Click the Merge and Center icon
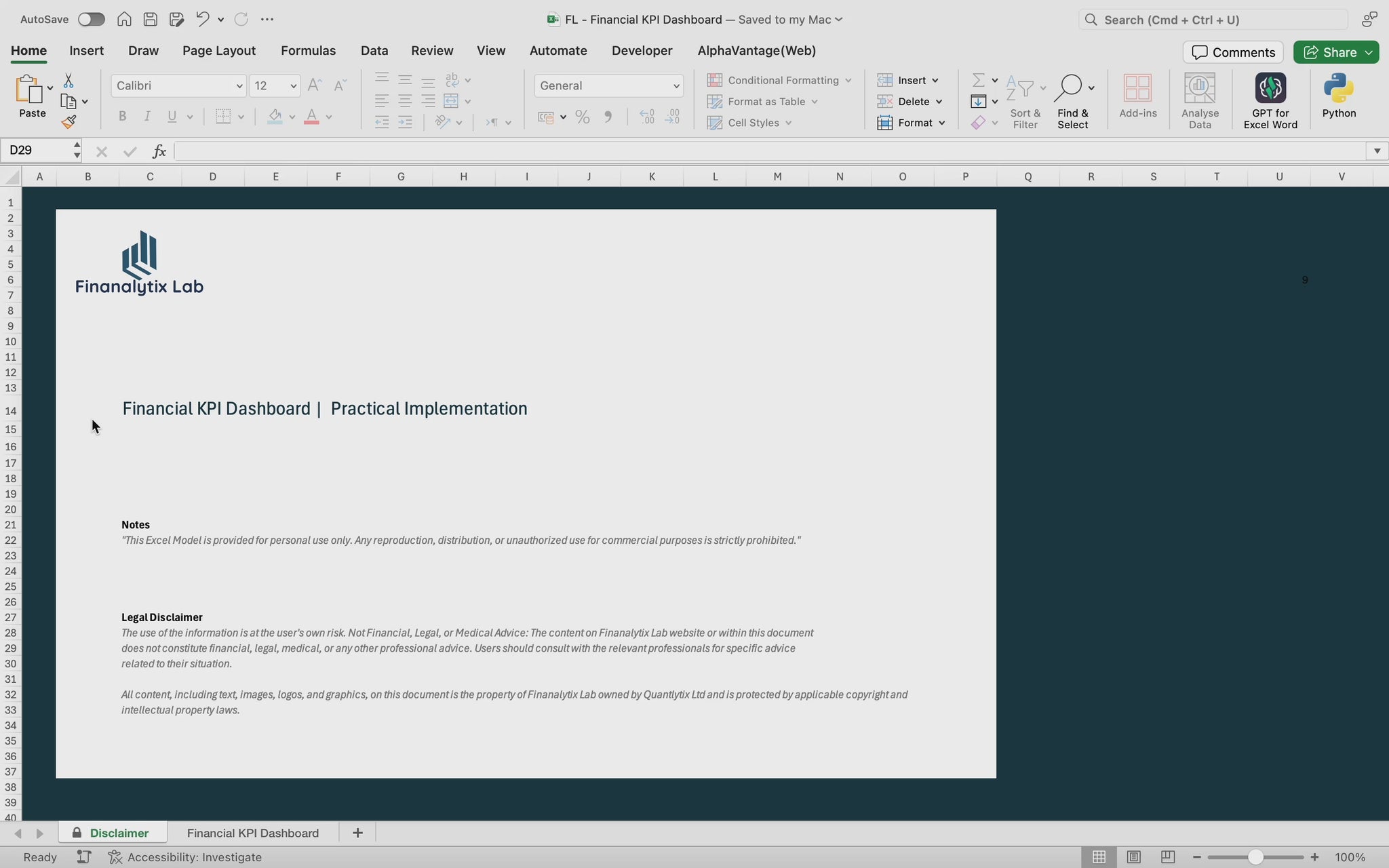This screenshot has height=868, width=1389. coord(451,101)
